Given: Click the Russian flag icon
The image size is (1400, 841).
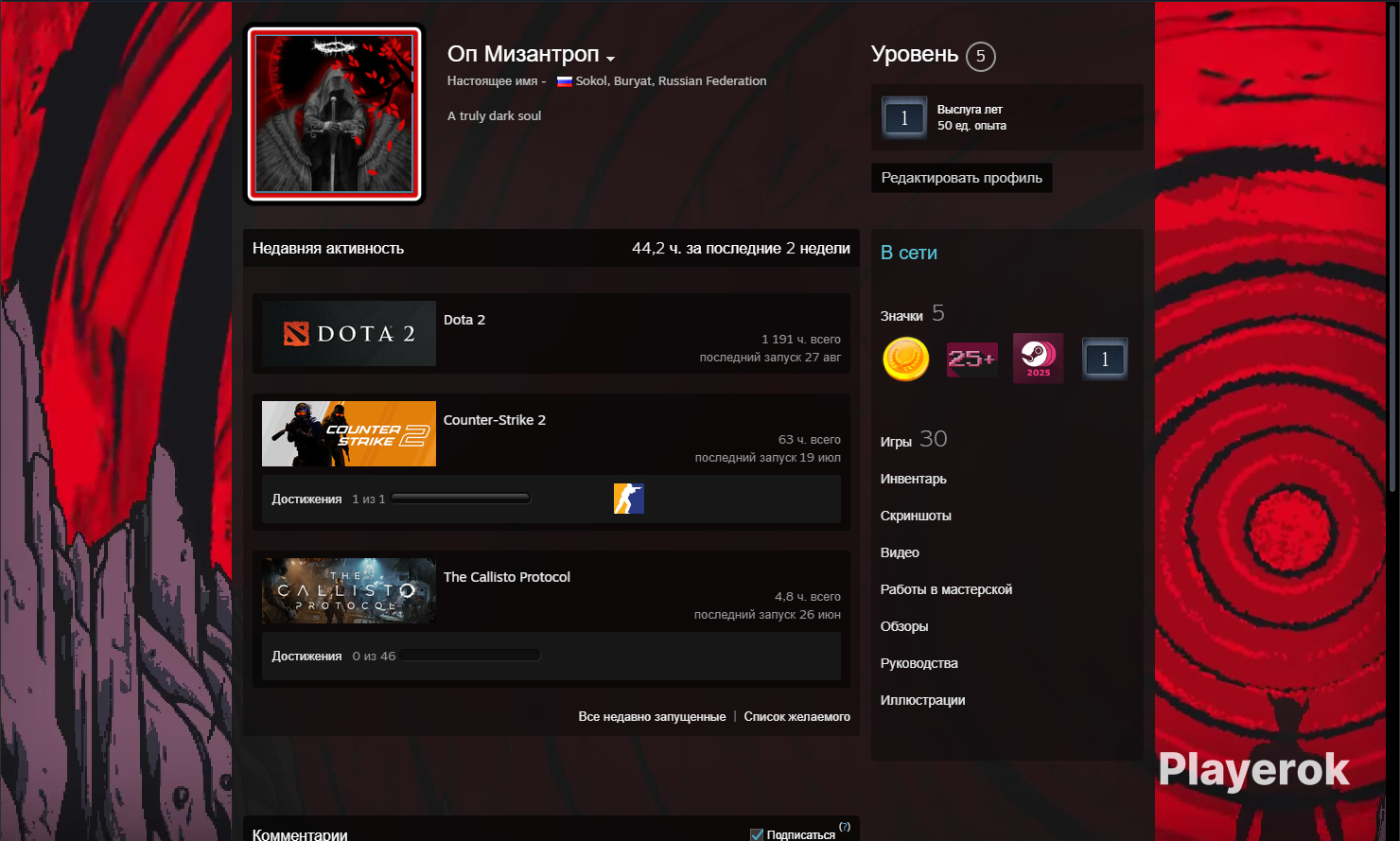Looking at the screenshot, I should 565,81.
